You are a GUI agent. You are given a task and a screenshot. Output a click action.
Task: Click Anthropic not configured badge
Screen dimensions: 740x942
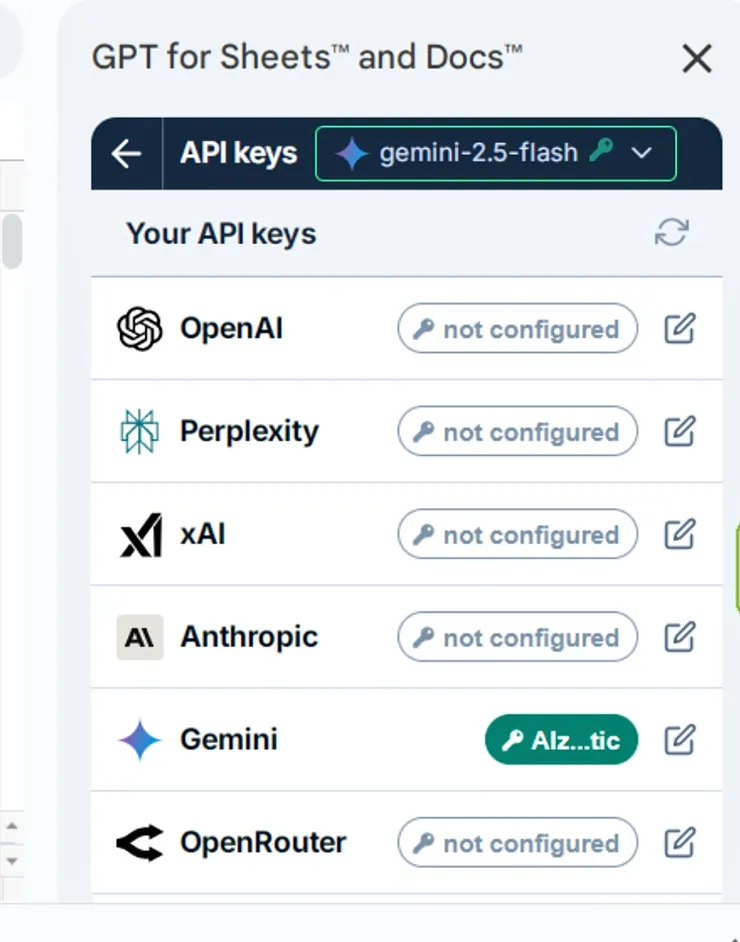(x=517, y=637)
